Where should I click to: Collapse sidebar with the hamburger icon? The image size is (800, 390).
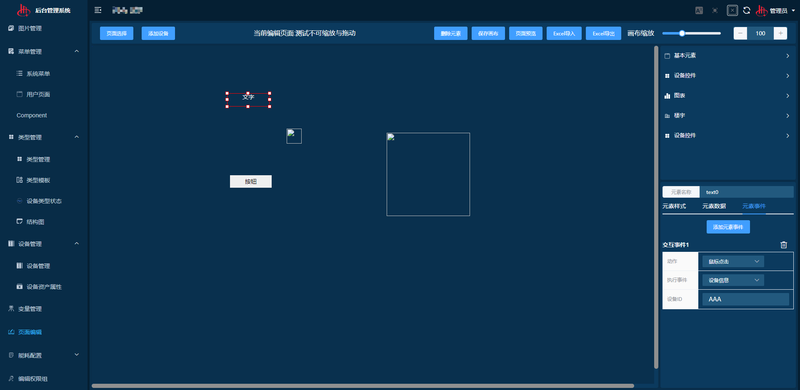(x=98, y=10)
